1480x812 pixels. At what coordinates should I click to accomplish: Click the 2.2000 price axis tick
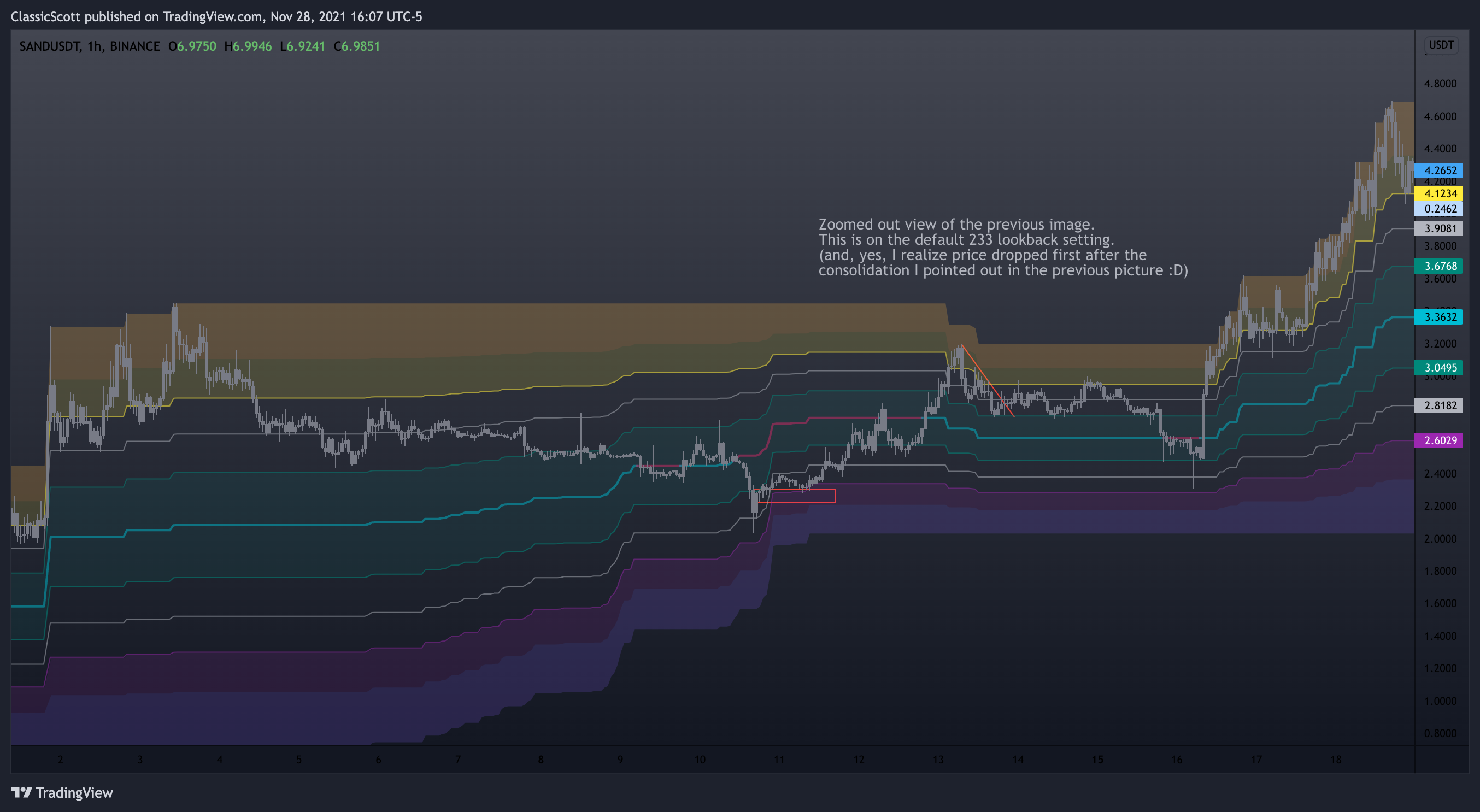(1440, 506)
